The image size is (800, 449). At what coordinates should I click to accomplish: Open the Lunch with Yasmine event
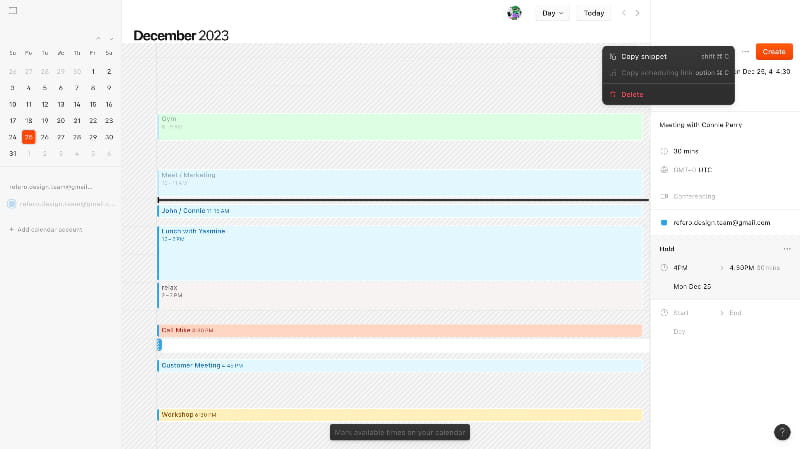(x=399, y=253)
